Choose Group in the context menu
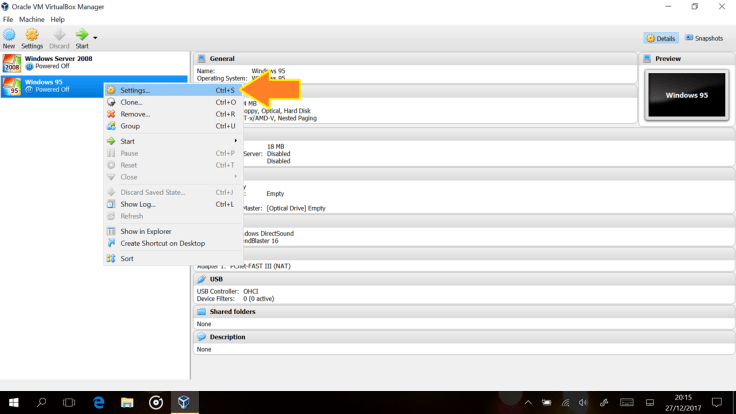Viewport: 736px width, 414px height. pos(130,126)
